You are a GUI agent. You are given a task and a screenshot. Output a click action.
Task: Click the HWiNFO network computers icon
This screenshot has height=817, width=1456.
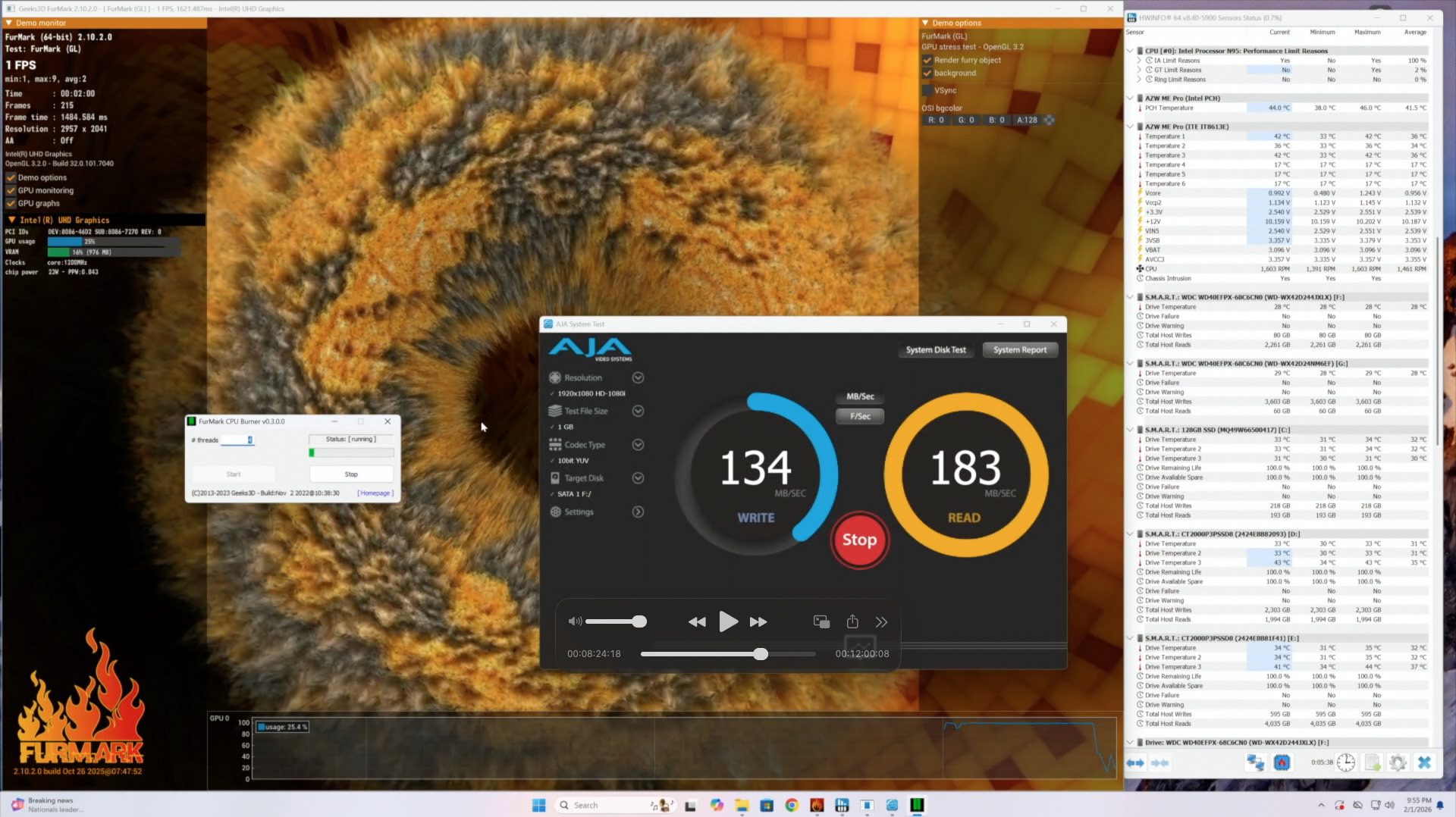point(1255,762)
